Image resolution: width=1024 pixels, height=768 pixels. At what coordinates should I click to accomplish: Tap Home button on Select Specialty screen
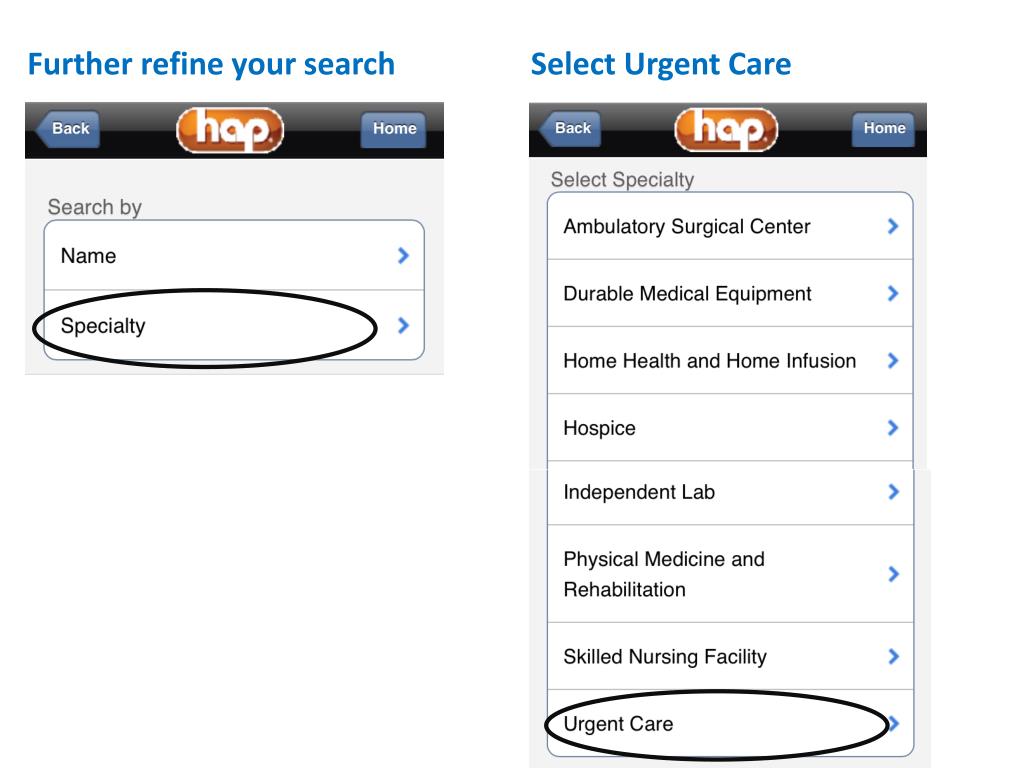(884, 128)
